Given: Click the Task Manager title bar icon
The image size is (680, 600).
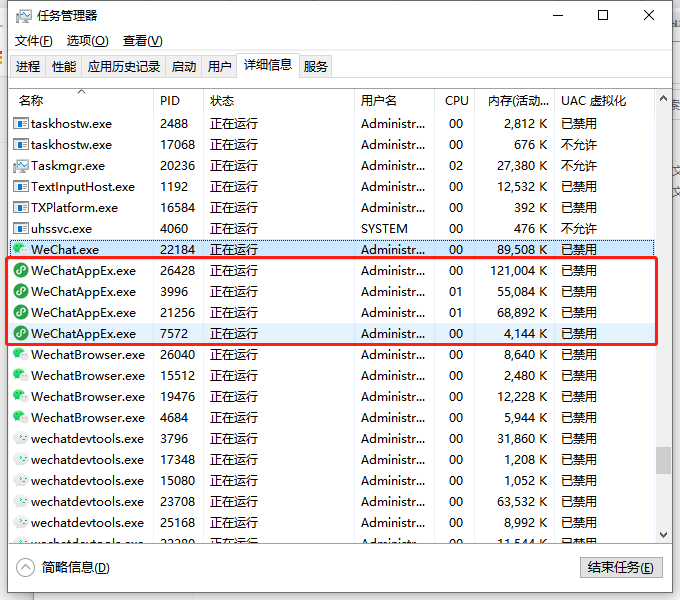Looking at the screenshot, I should 23,16.
